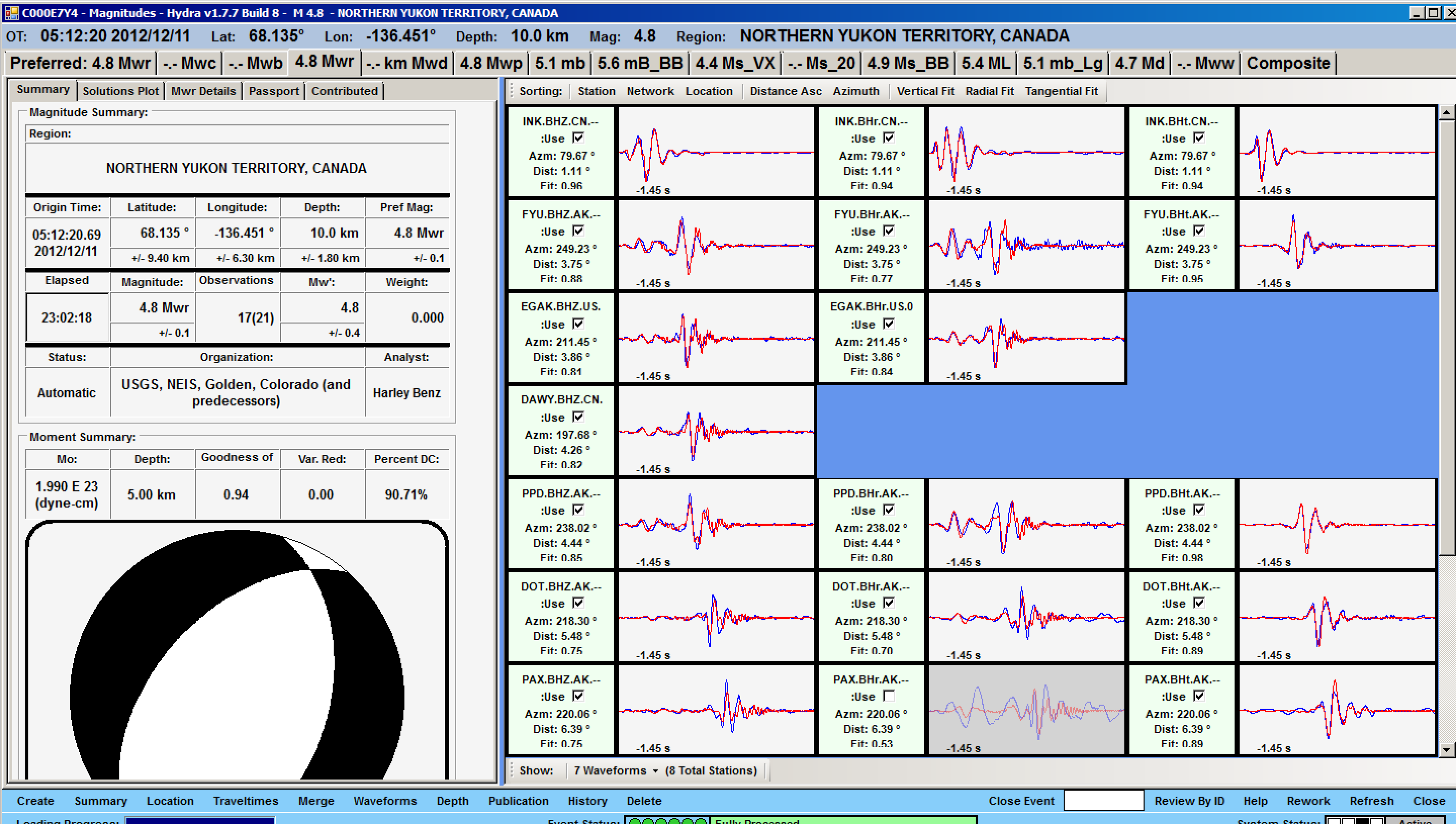Sort waveforms by Station
The width and height of the screenshot is (1456, 824).
[x=597, y=91]
